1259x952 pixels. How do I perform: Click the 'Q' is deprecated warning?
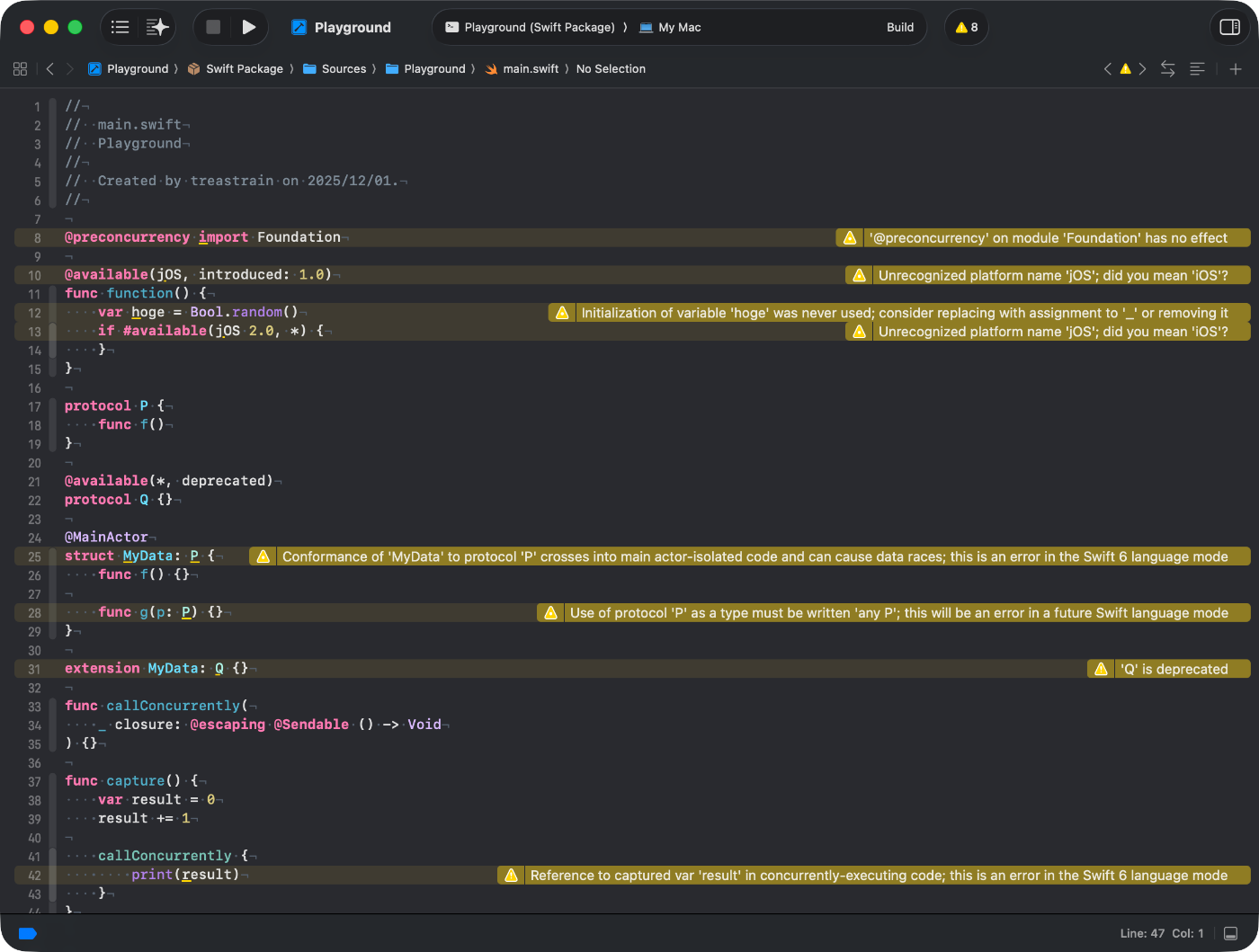pos(1173,669)
